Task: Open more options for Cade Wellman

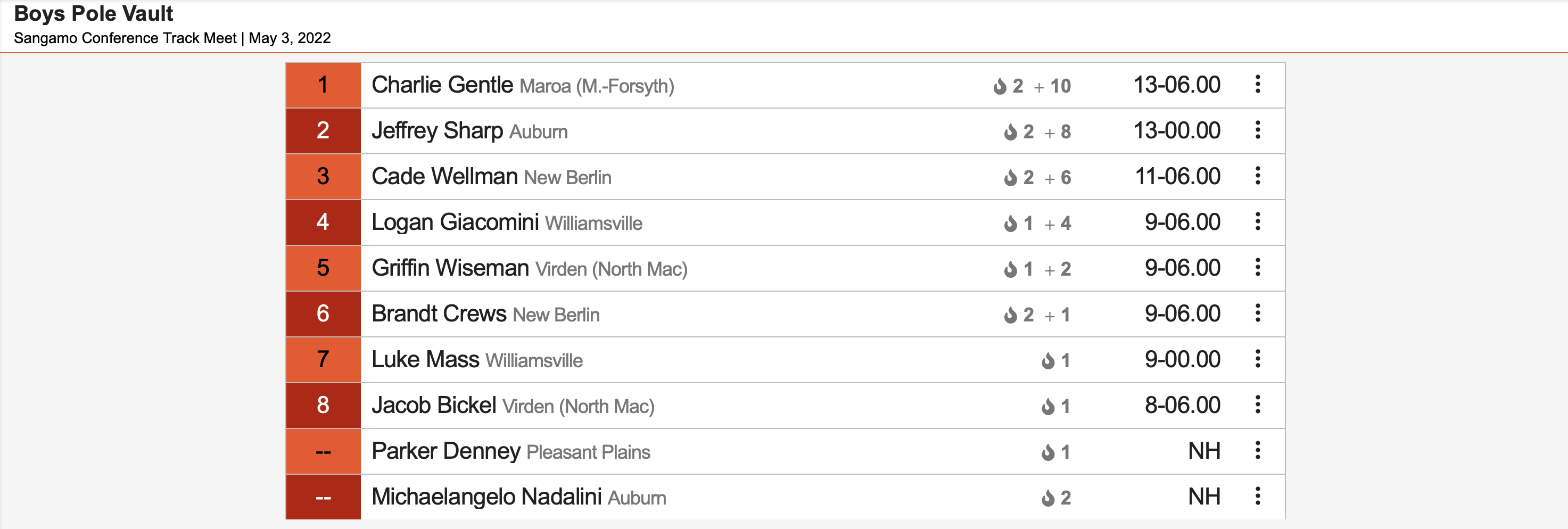Action: [1258, 176]
